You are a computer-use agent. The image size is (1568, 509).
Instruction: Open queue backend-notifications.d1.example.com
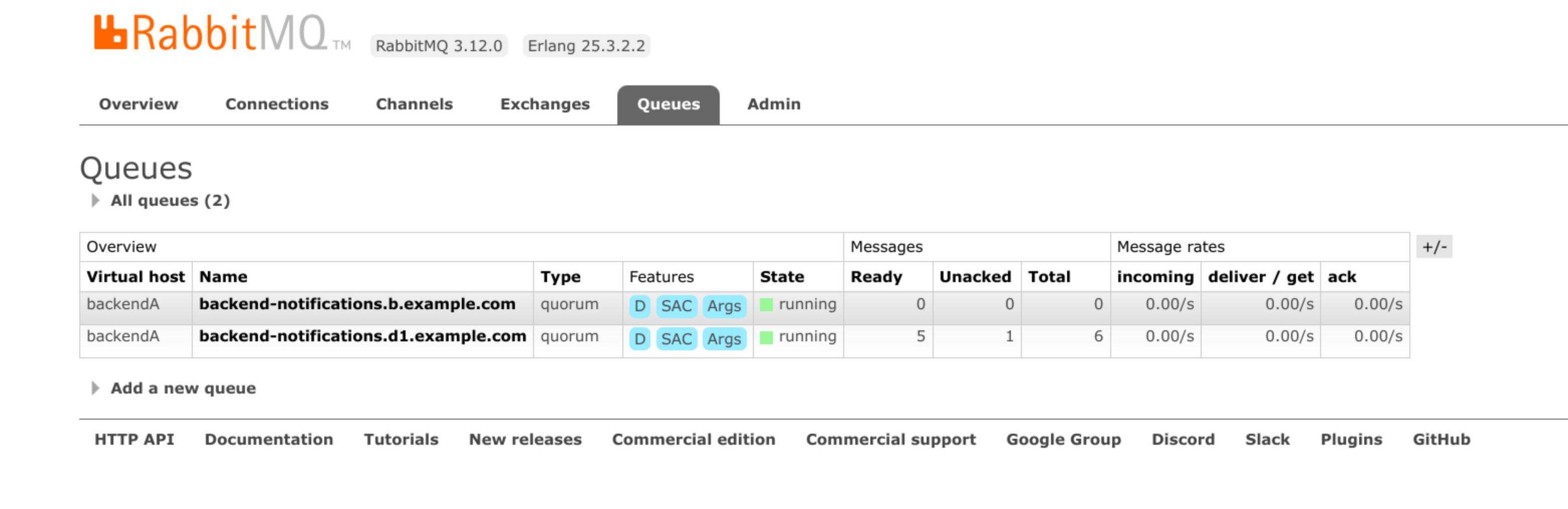(362, 337)
